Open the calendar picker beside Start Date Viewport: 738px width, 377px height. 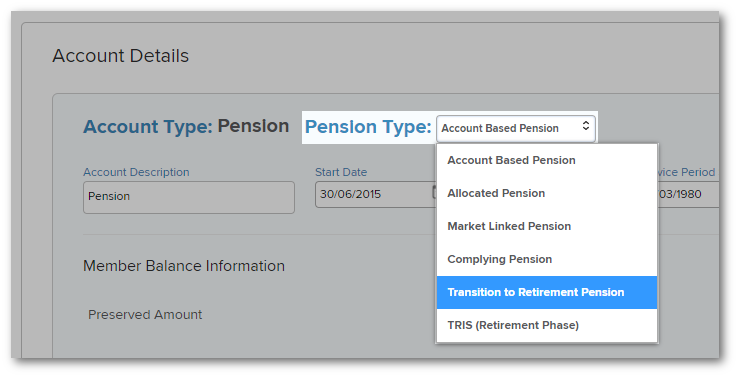coord(434,193)
